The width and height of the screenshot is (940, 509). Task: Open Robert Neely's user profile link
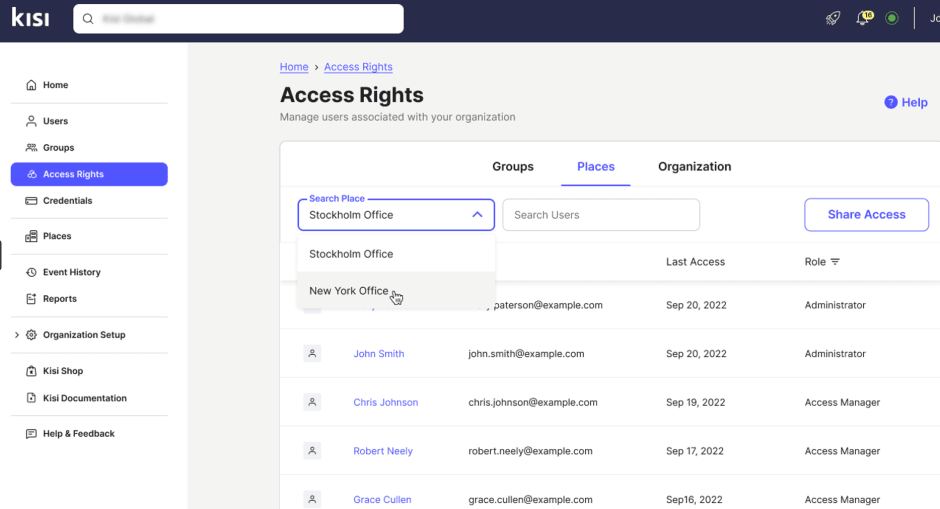coord(383,451)
